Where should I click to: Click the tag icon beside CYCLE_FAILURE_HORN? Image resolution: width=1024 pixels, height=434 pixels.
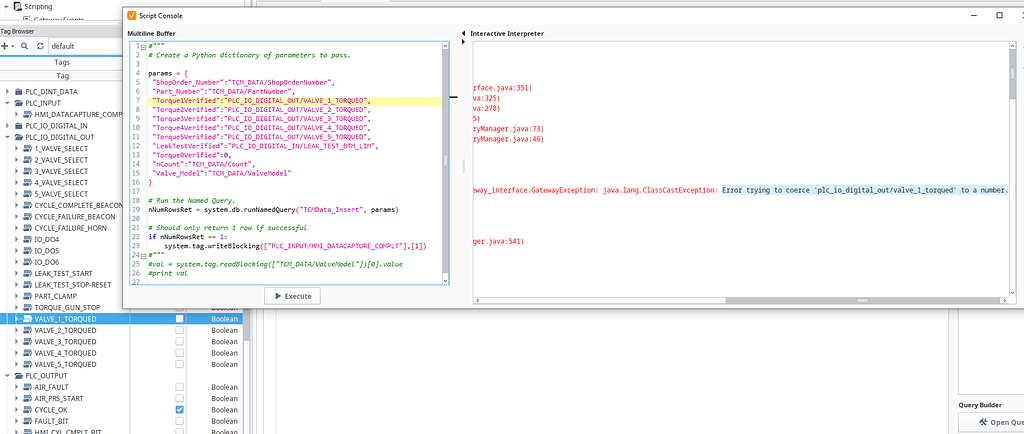coord(27,228)
